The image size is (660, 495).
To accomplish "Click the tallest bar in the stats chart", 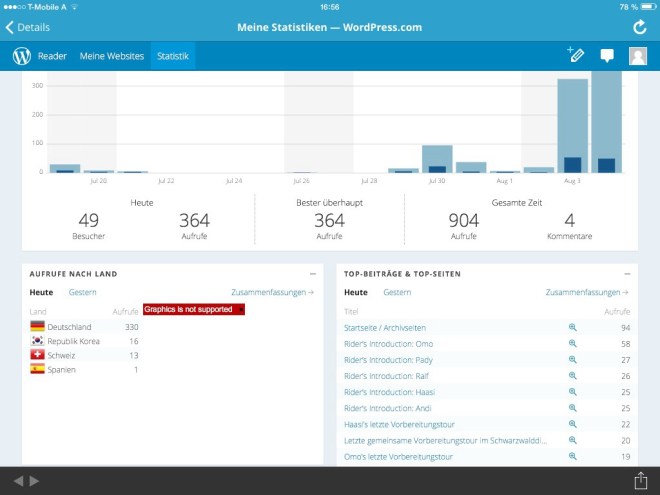I will click(606, 120).
